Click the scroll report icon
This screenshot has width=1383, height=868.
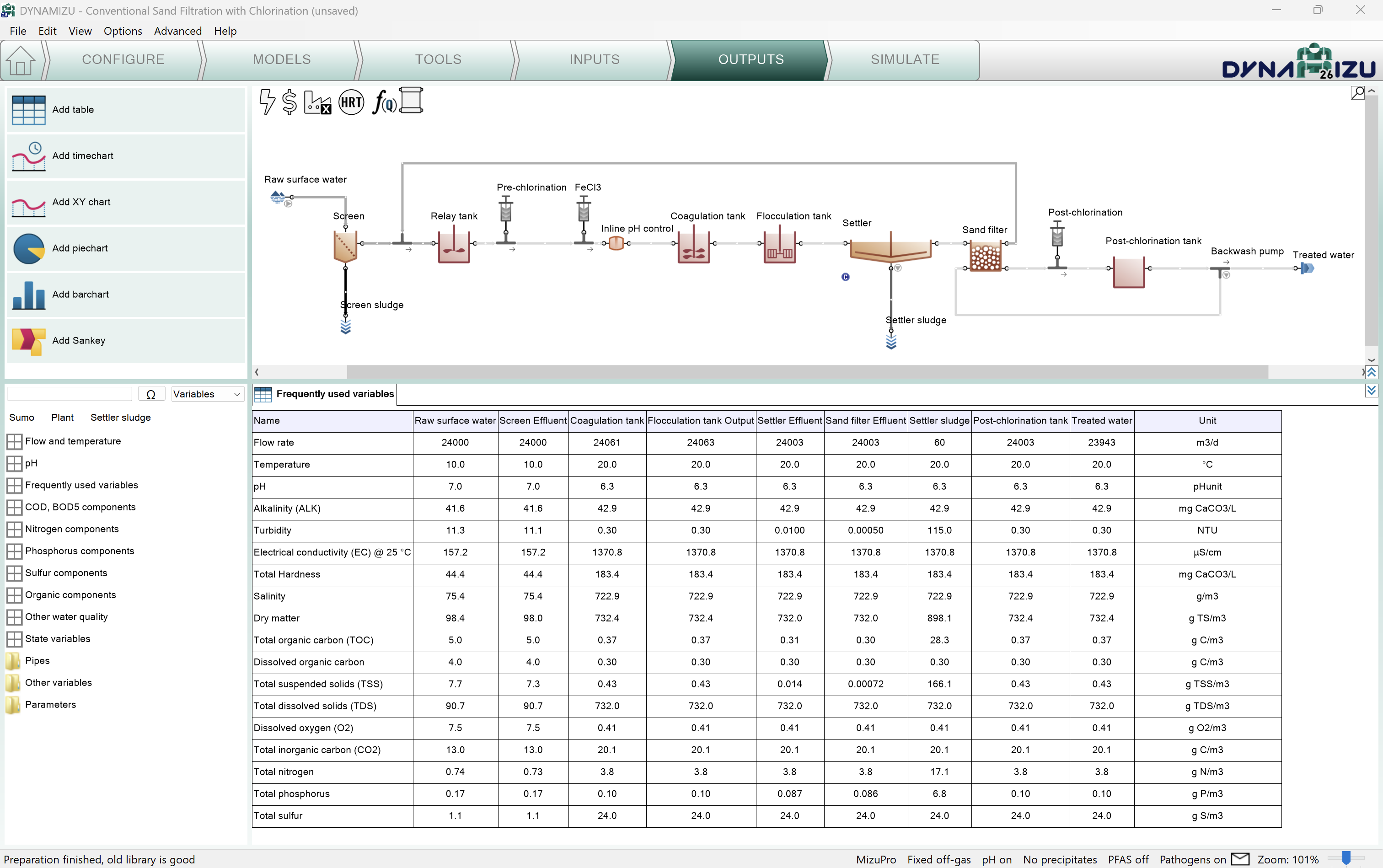click(x=411, y=101)
